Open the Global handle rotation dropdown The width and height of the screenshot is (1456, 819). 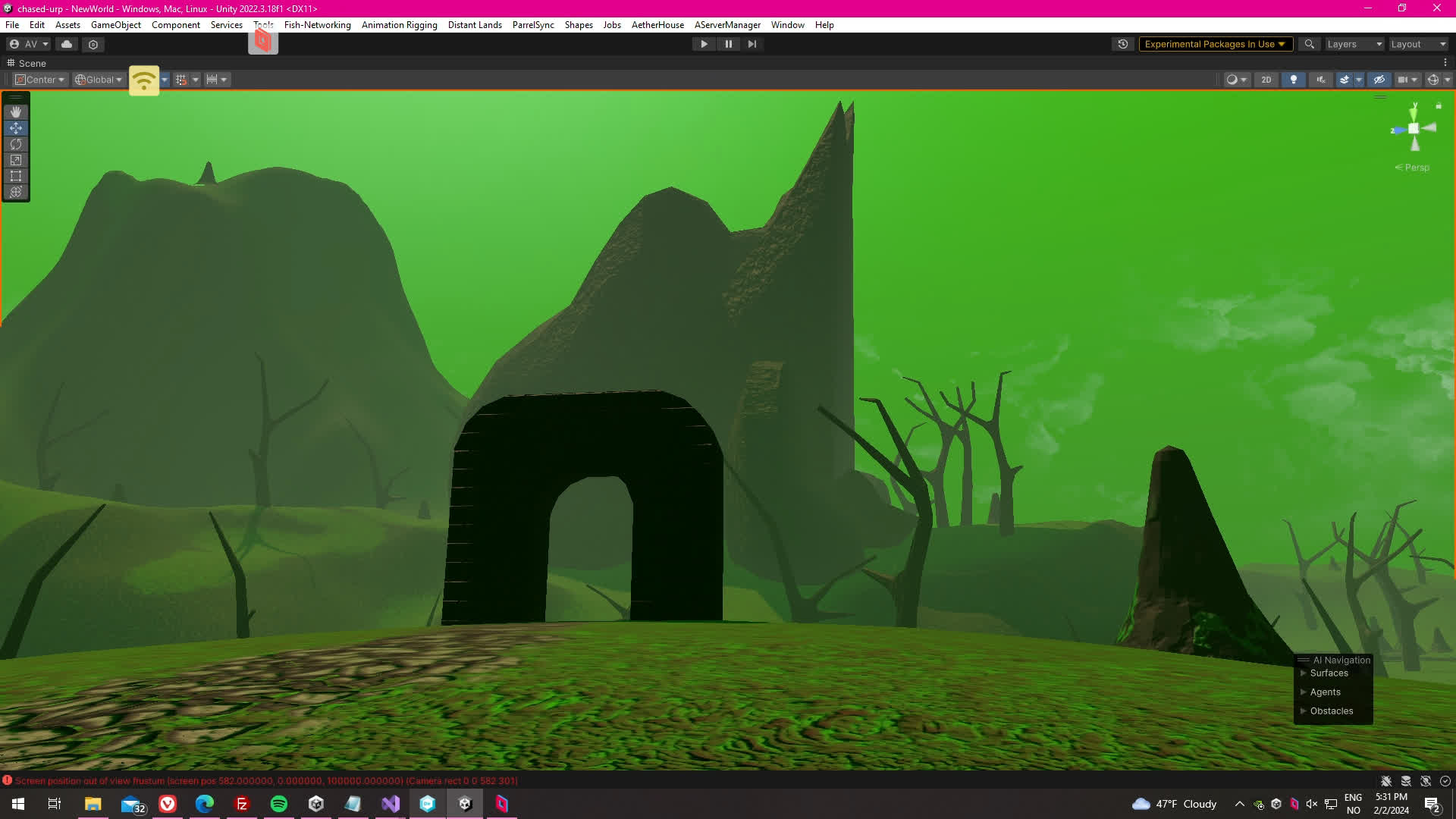[99, 80]
